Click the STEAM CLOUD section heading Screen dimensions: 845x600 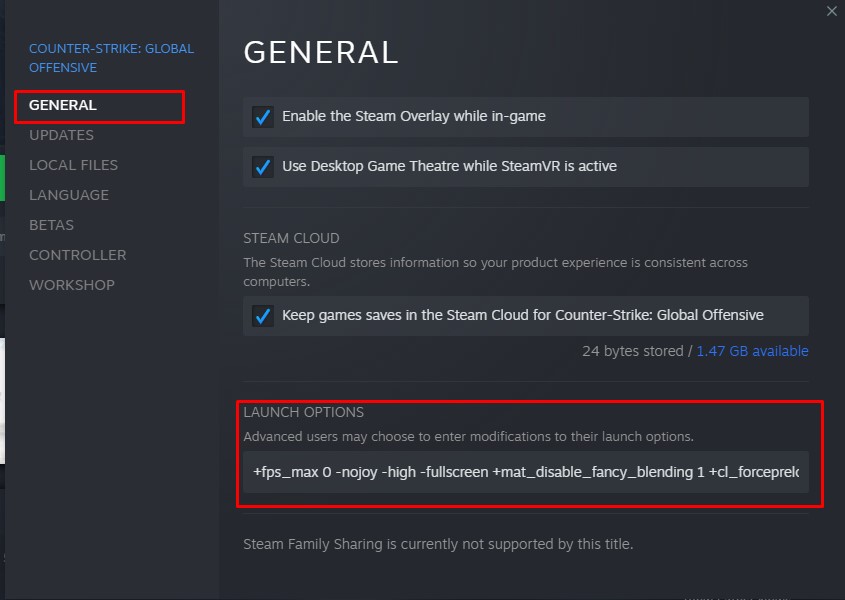[x=291, y=238]
